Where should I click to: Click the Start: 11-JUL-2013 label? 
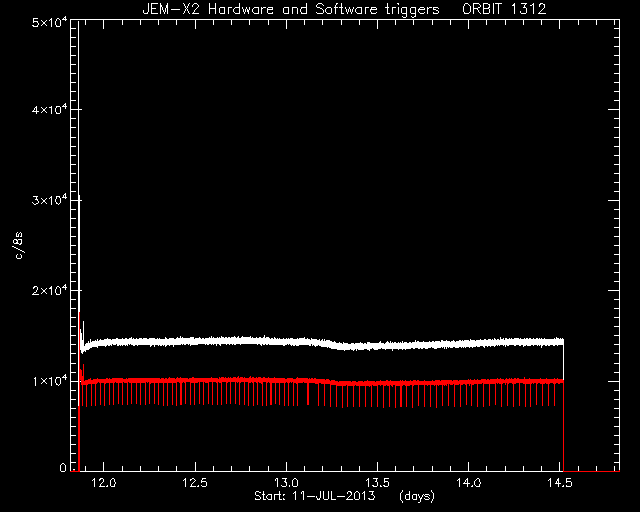coord(315,496)
